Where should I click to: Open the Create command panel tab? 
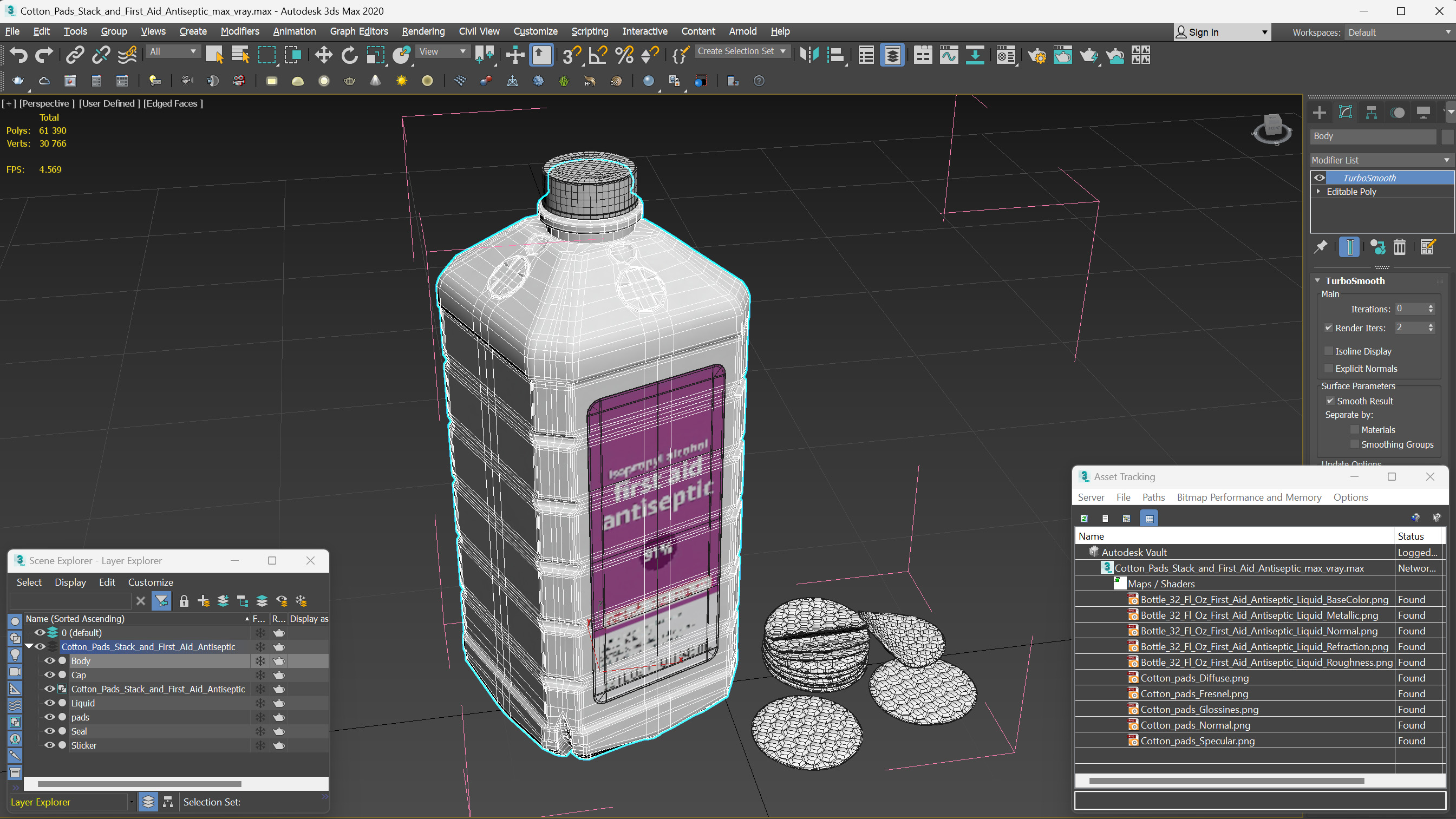pyautogui.click(x=1319, y=113)
